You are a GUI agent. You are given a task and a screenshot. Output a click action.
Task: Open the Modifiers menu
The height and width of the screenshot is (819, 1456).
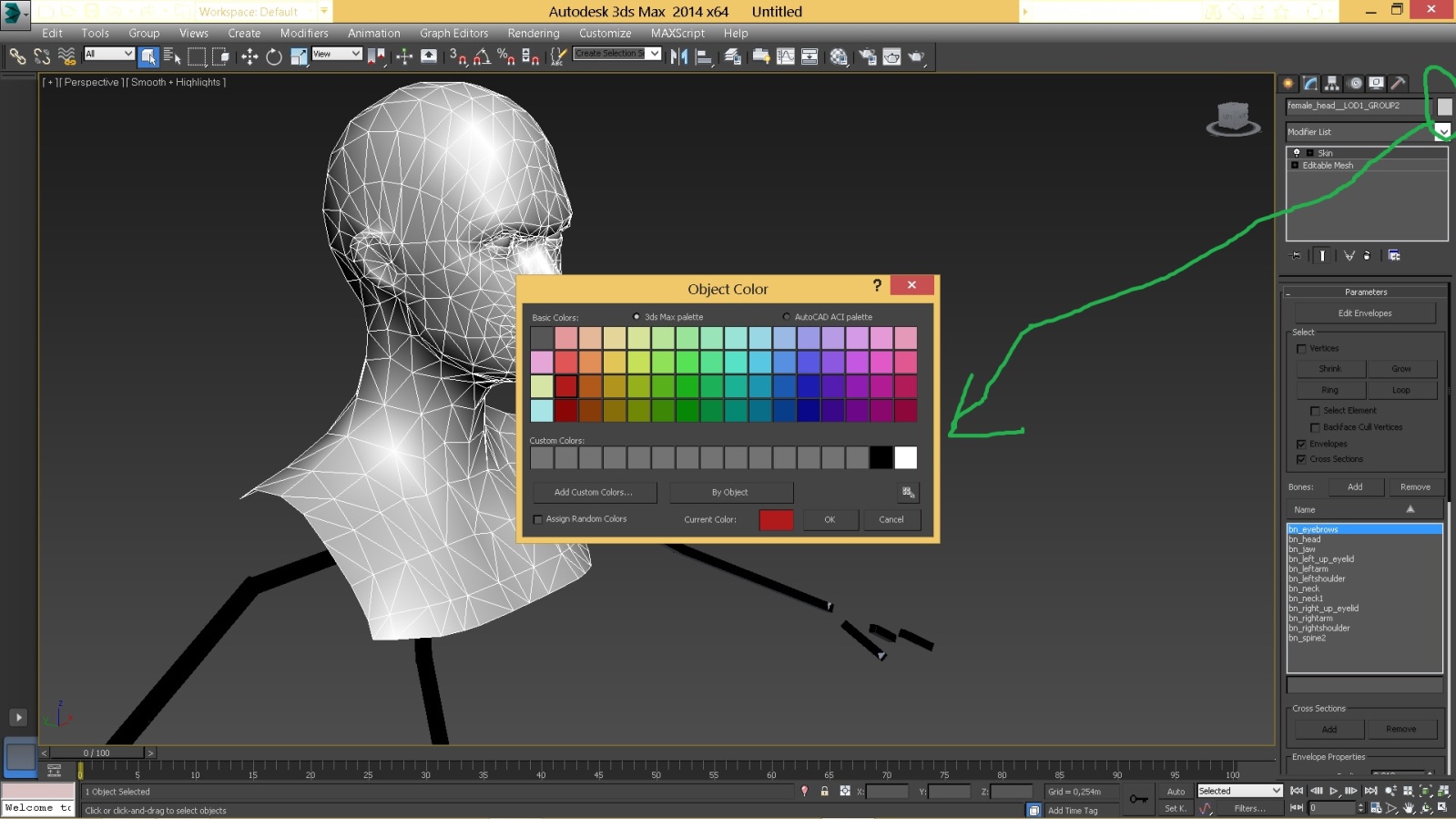coord(304,33)
